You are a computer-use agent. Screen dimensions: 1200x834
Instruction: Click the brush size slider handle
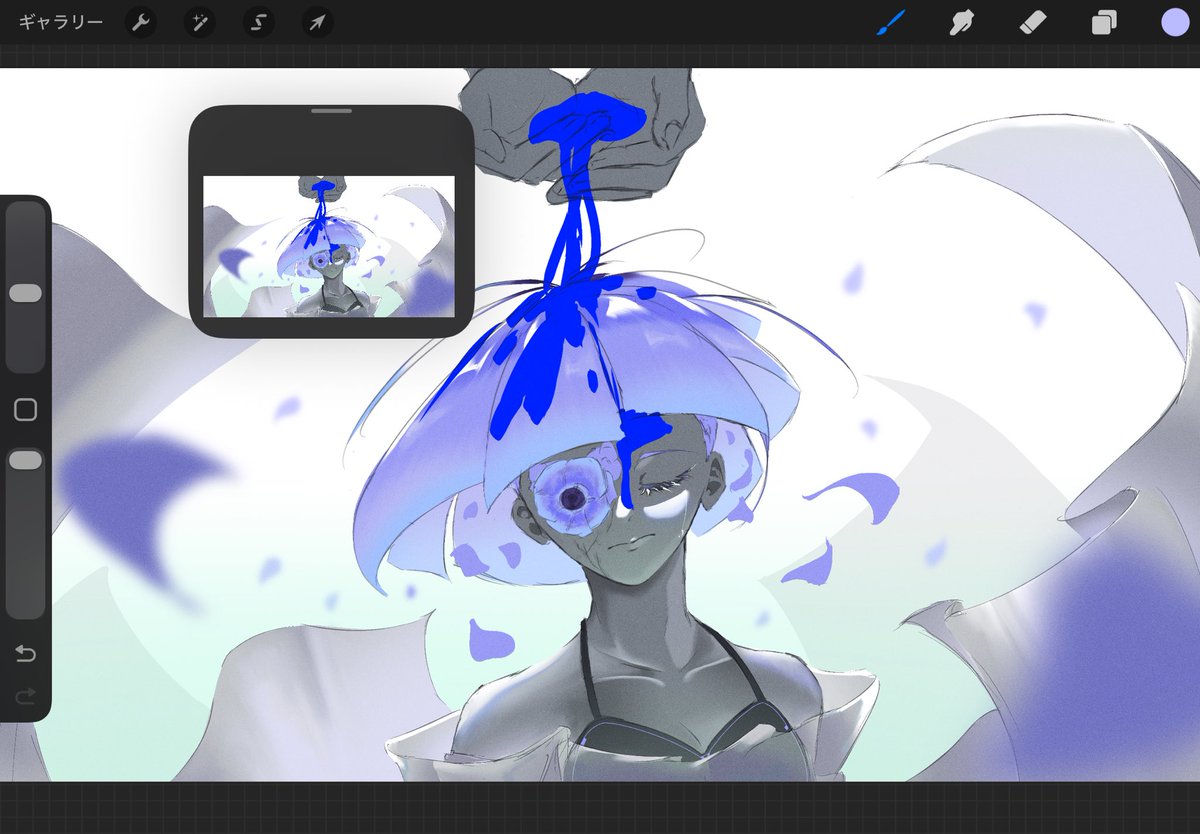[25, 293]
